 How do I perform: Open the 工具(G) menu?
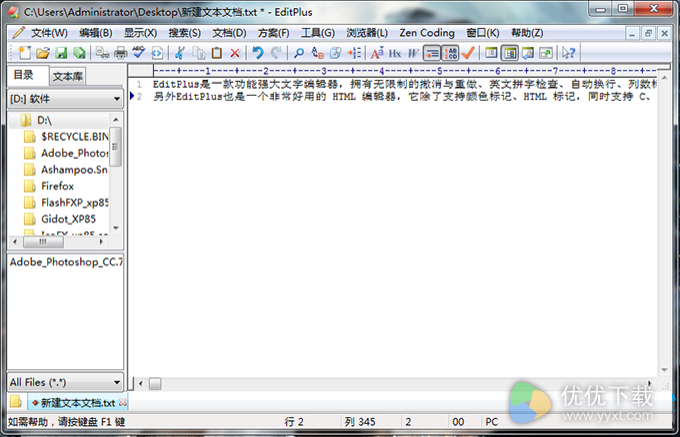(x=318, y=33)
